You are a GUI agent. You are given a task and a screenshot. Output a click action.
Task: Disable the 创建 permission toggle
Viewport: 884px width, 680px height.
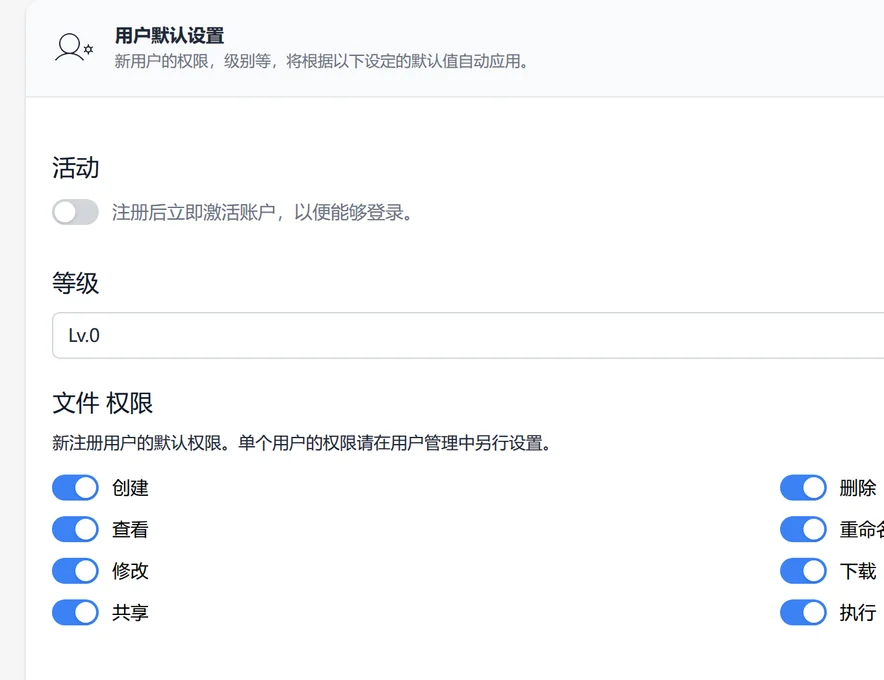[x=75, y=488]
